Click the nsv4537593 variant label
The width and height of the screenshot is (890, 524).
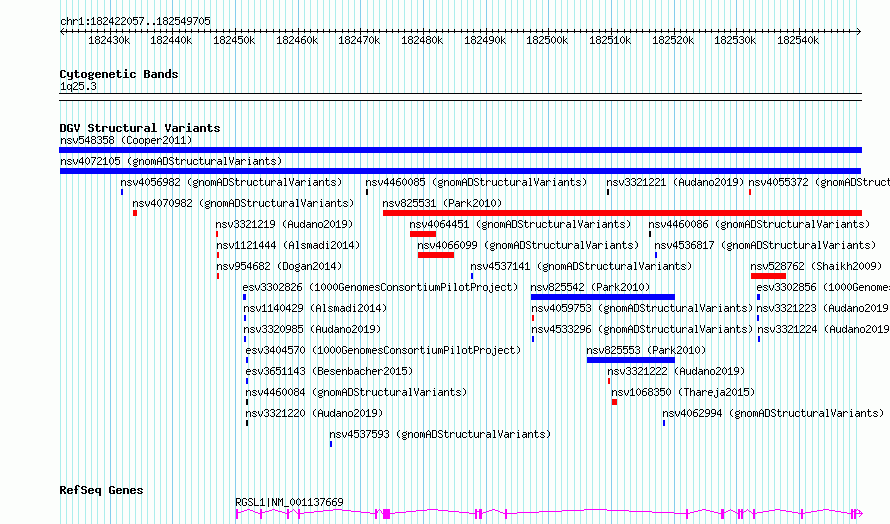click(440, 434)
